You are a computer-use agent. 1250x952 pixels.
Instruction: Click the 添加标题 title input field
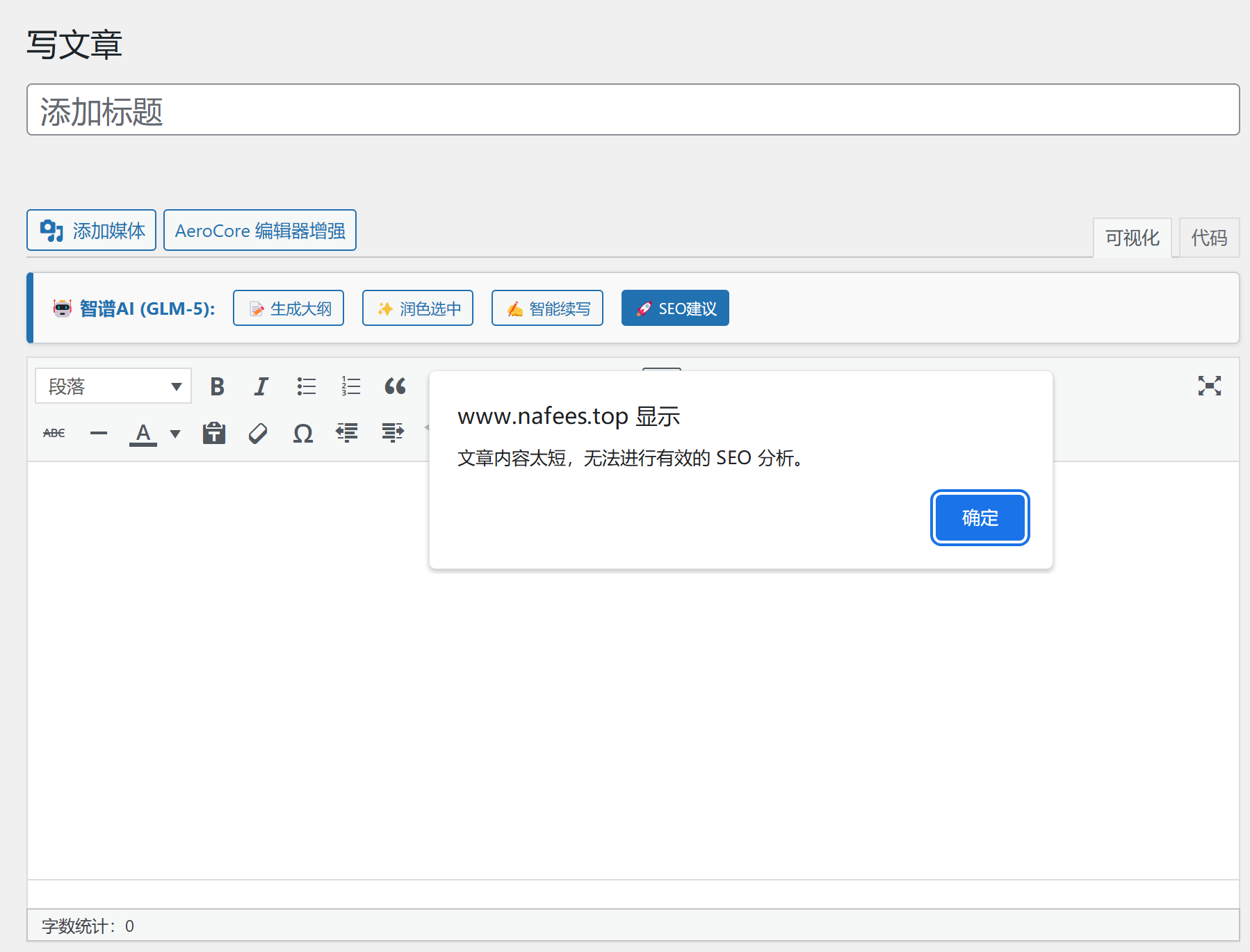click(633, 110)
